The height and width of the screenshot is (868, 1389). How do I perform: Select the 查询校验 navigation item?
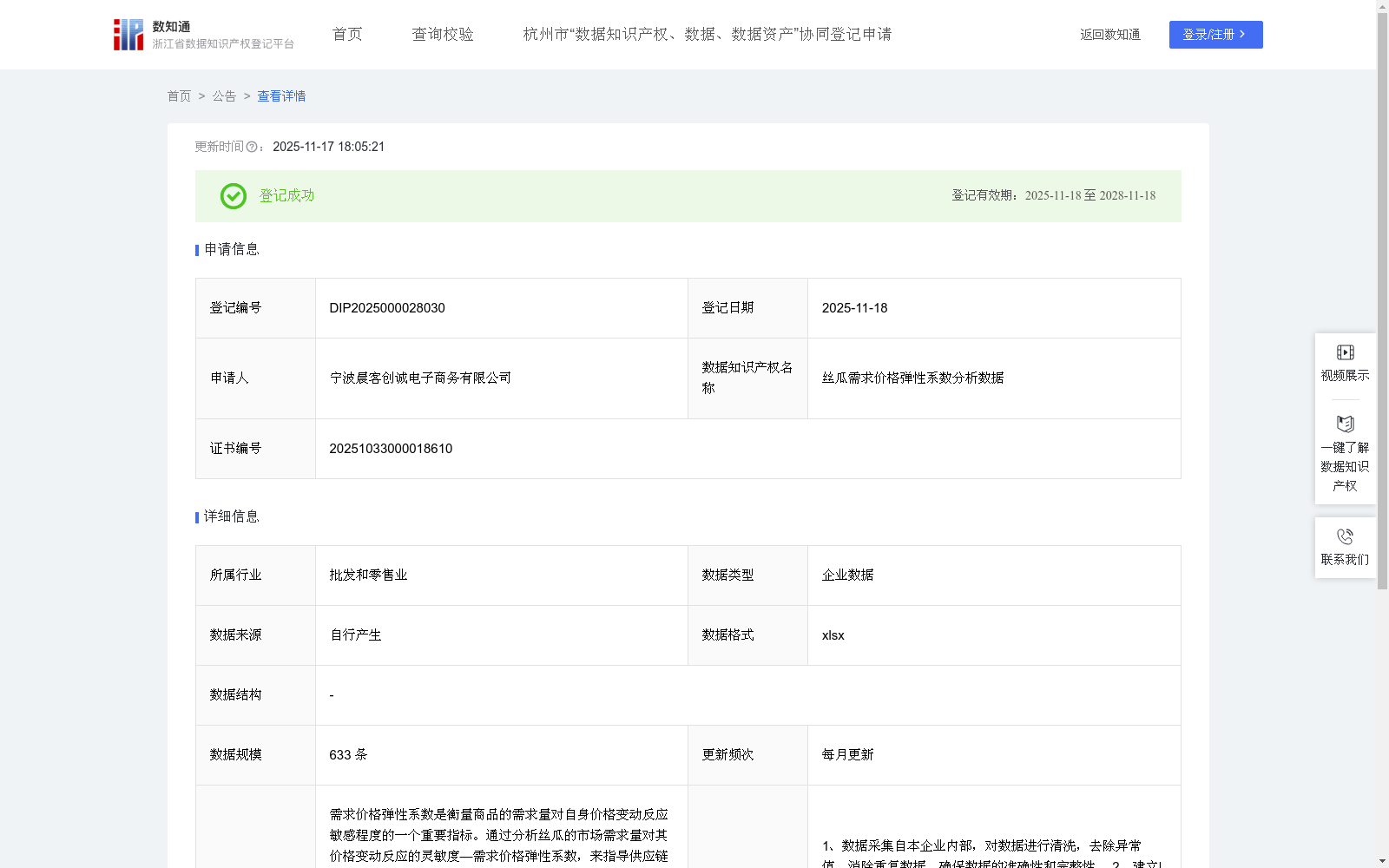pyautogui.click(x=443, y=34)
